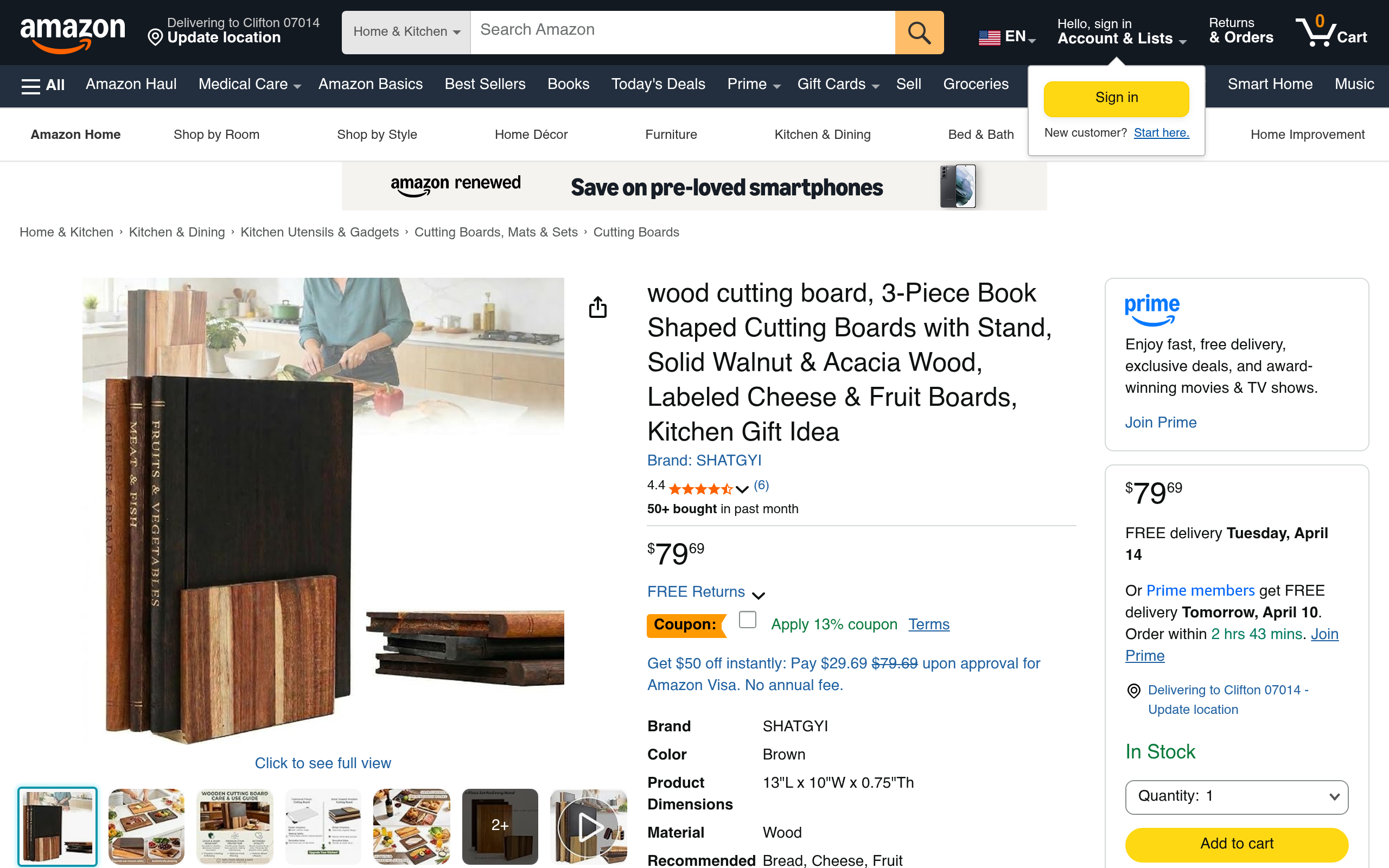Tick the Apply 13% coupon checkbox

pos(747,620)
